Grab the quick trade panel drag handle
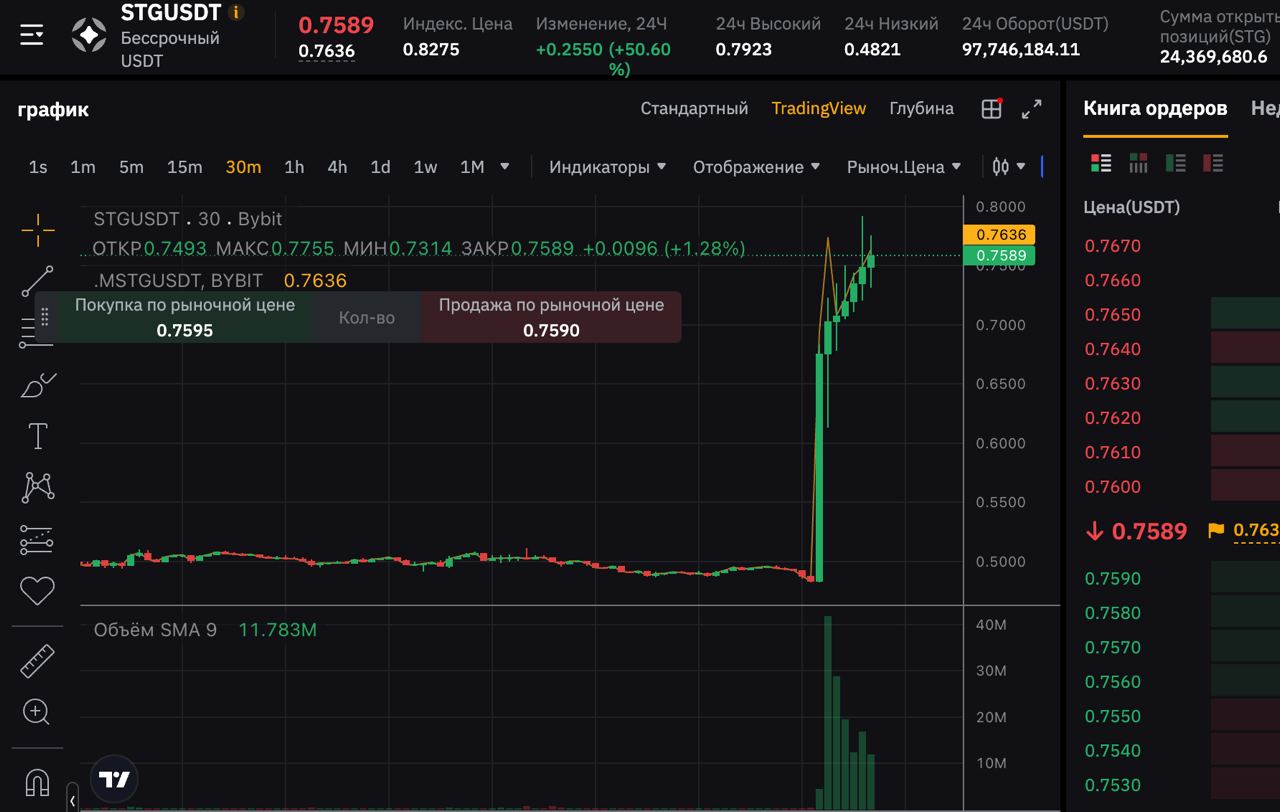The width and height of the screenshot is (1280, 812). (44, 317)
